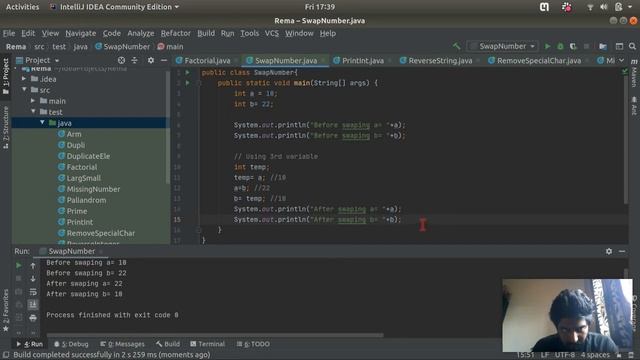Move up stack trace arrow in Run panel
This screenshot has height=360, width=640.
[x=33, y=266]
